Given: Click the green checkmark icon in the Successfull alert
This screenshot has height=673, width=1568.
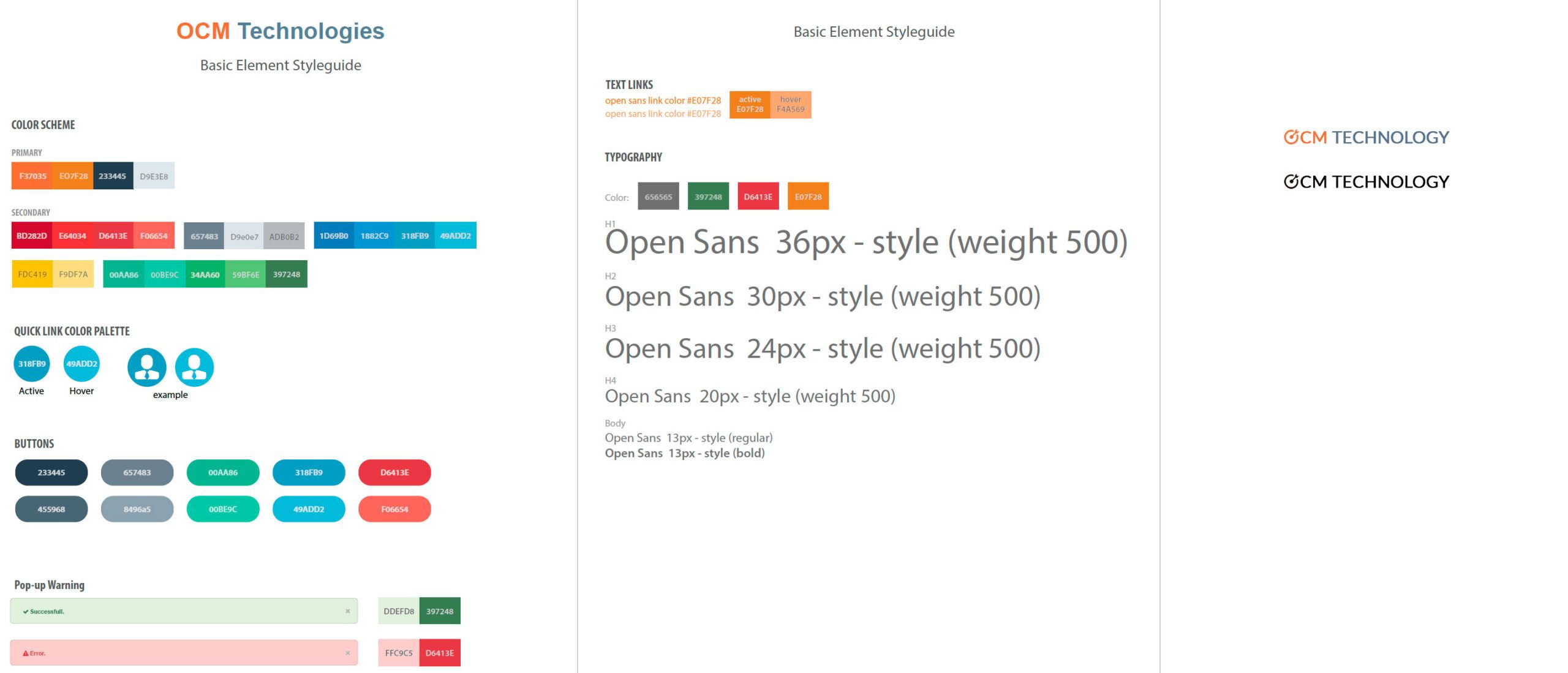Looking at the screenshot, I should (25, 611).
